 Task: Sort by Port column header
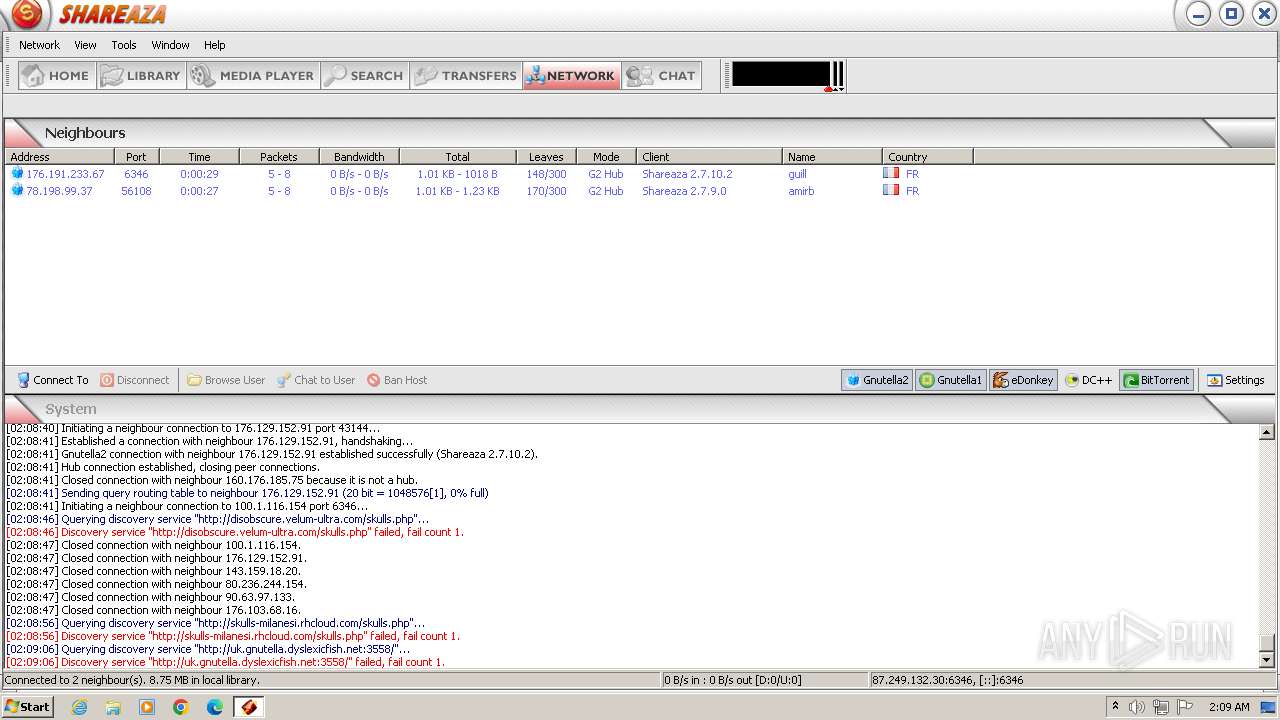point(137,157)
